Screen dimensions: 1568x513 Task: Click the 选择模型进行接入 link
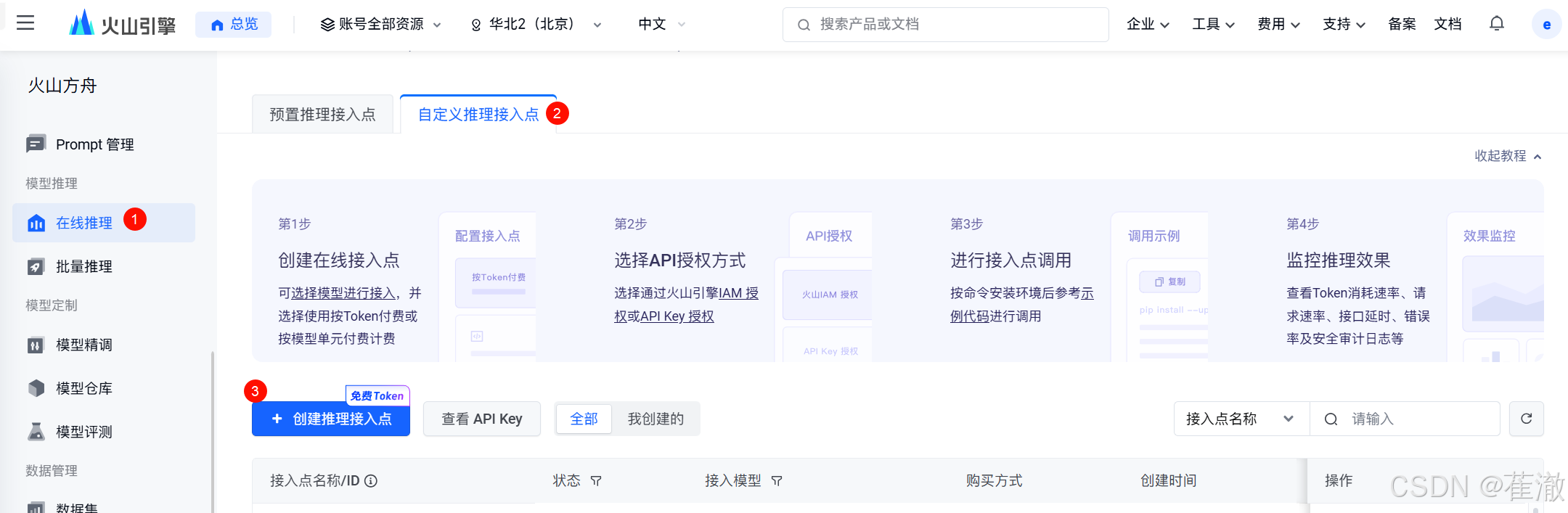coord(343,293)
